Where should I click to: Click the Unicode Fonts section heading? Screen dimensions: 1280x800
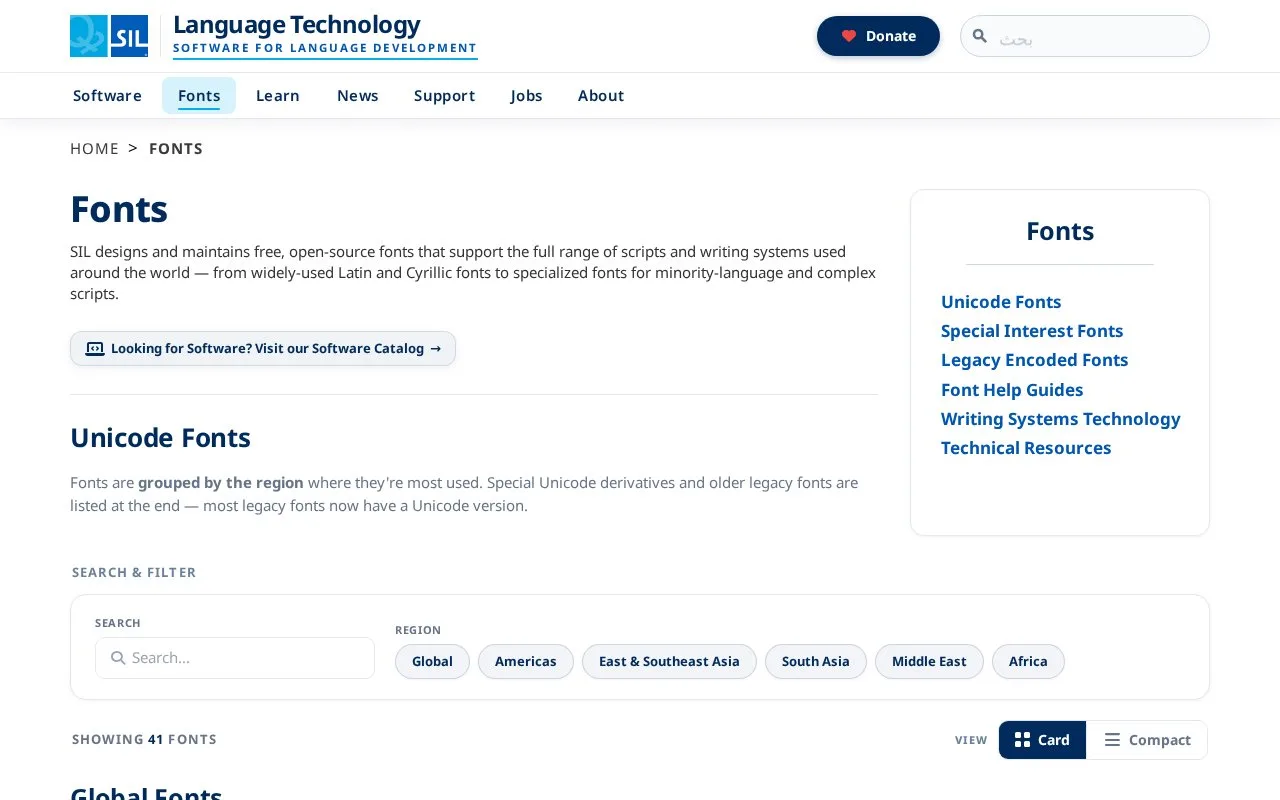tap(160, 438)
